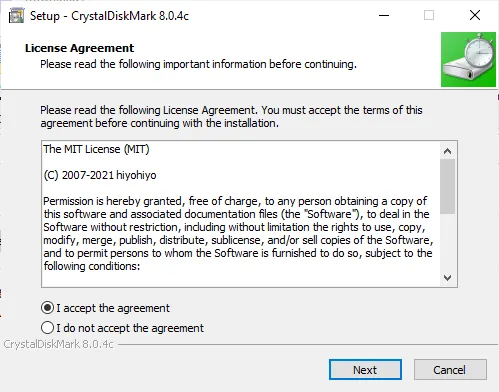The width and height of the screenshot is (499, 392).
Task: Click the 2007-2021 hiyohiyo copyright line
Action: (100, 175)
